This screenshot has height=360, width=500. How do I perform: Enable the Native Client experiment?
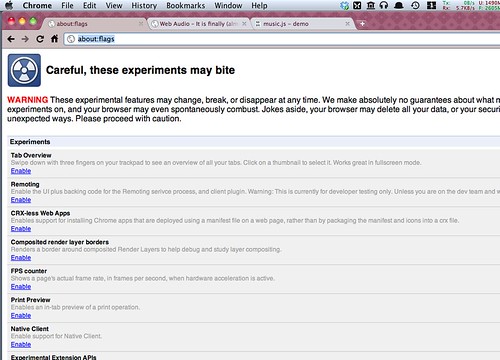[x=21, y=345]
